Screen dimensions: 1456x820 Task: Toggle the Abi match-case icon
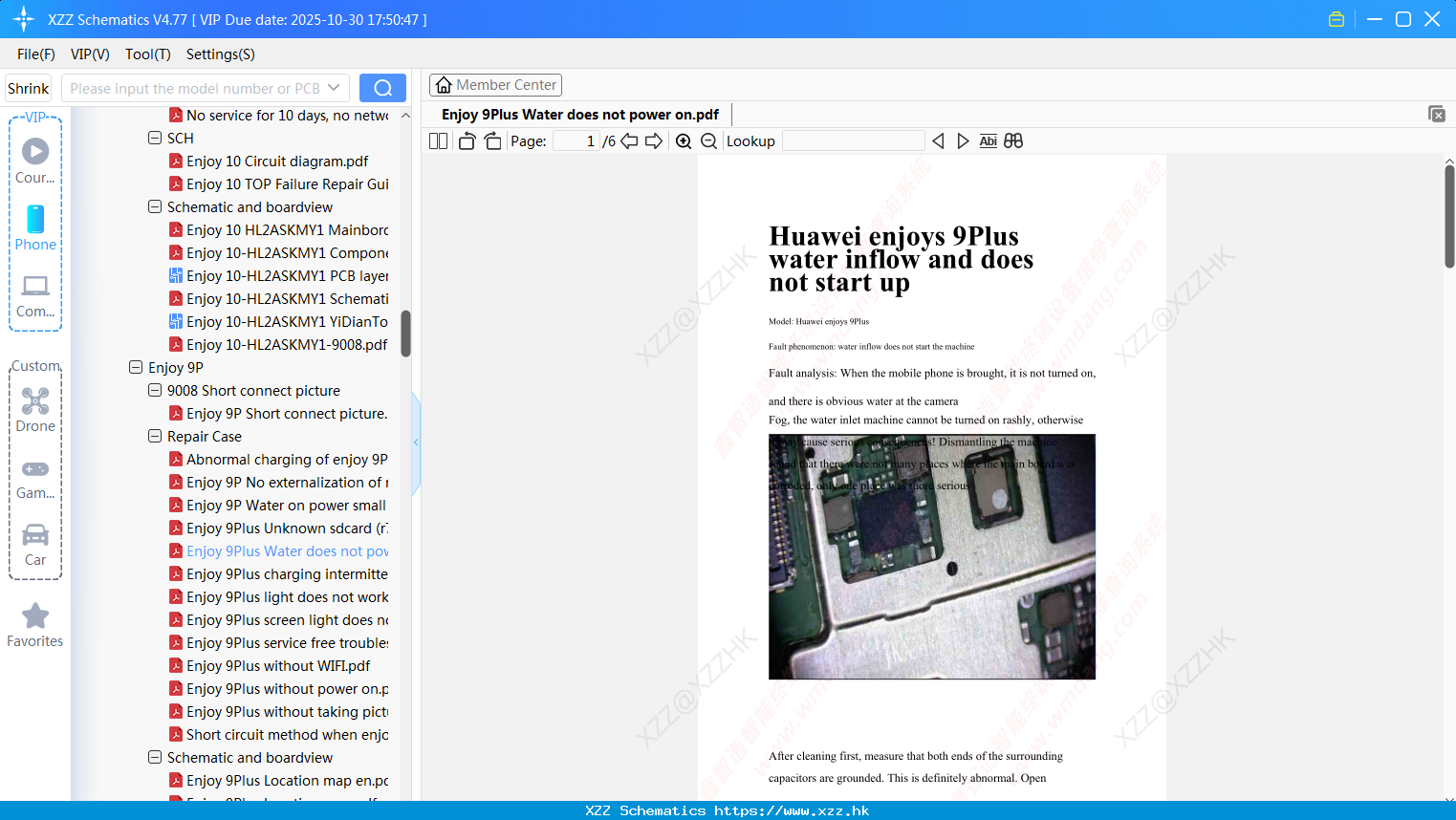[989, 141]
